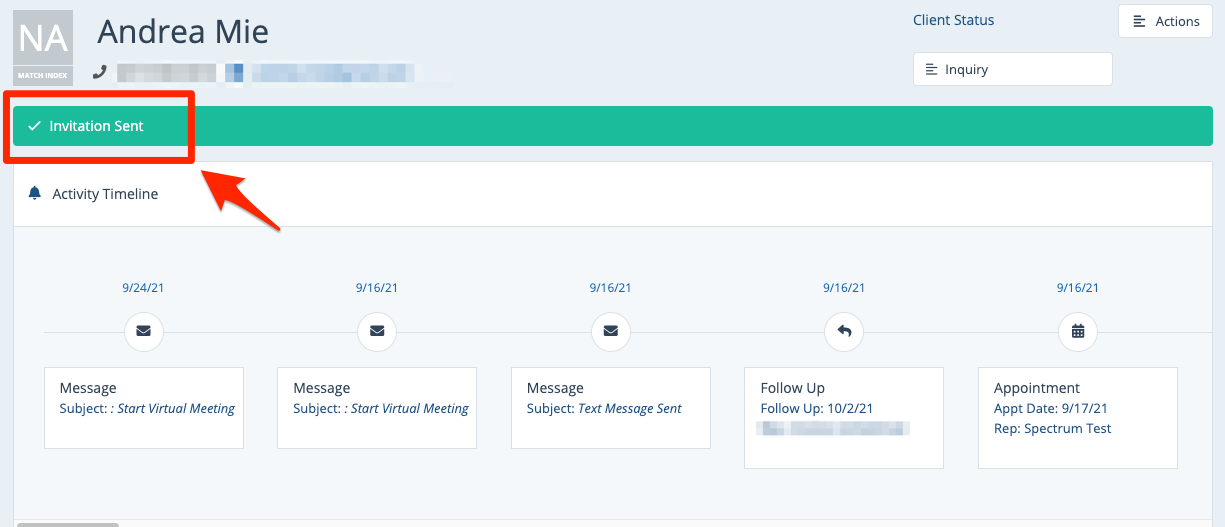This screenshot has width=1225, height=527.
Task: Click the reply arrow Follow Up icon
Action: click(844, 331)
